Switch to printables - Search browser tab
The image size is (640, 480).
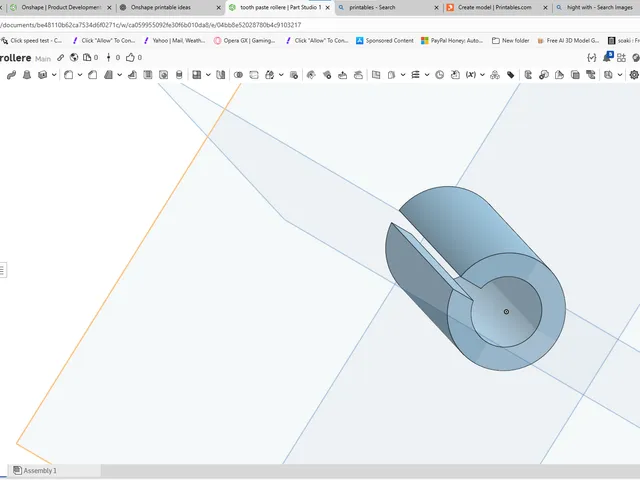click(372, 7)
